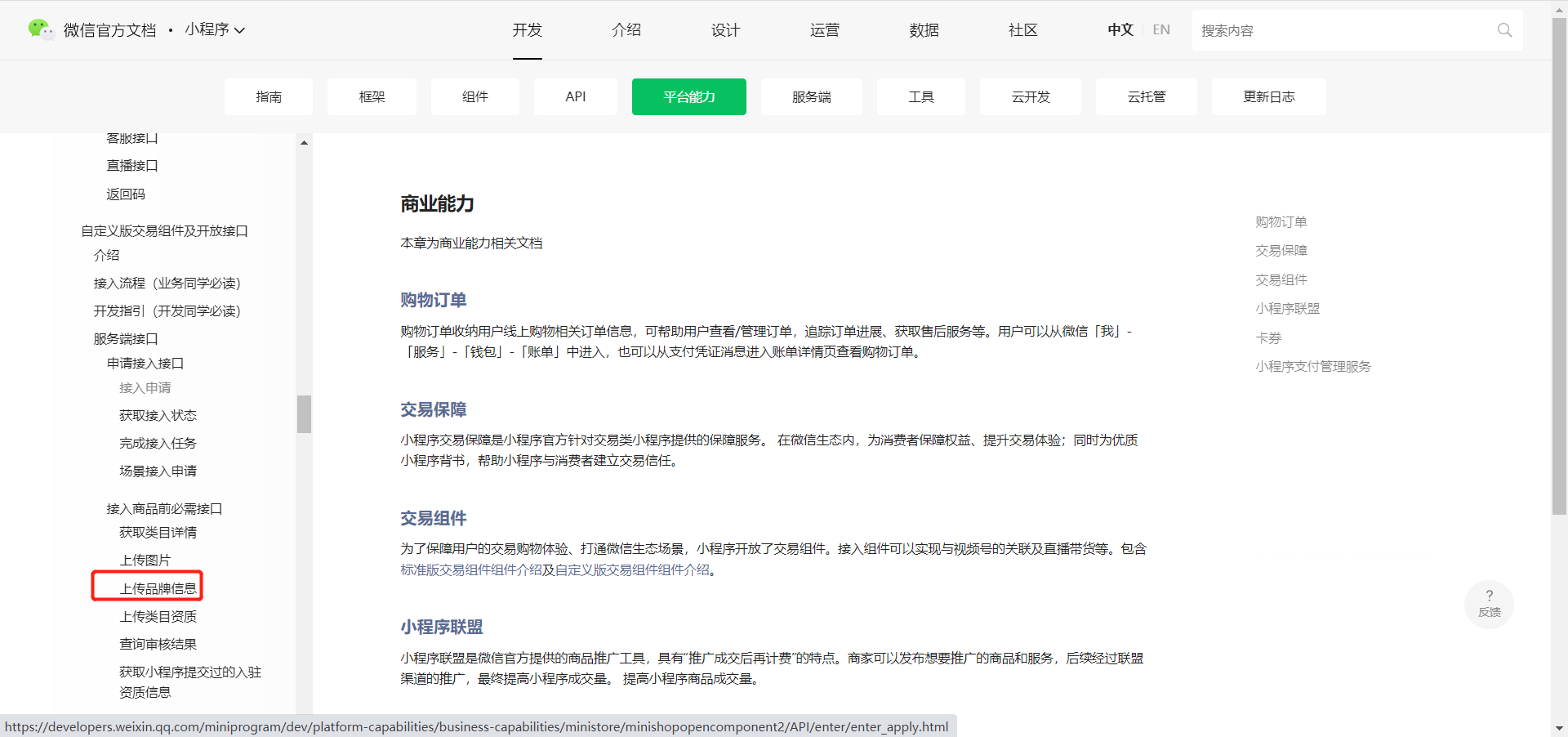Select the 云开发 sub-navigation button
The image size is (1568, 737).
pyautogui.click(x=1031, y=96)
